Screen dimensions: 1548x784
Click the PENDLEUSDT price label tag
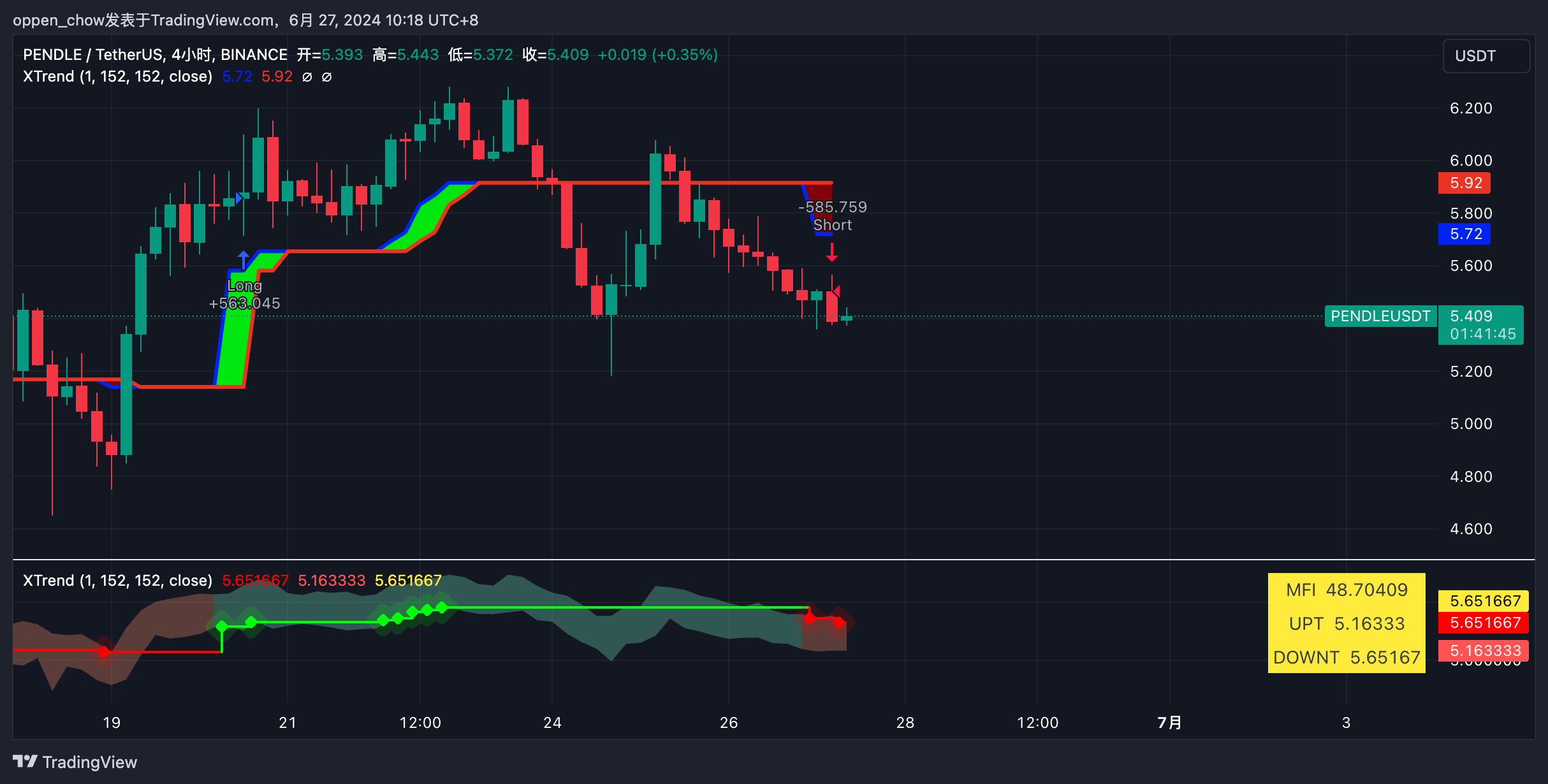[x=1380, y=316]
